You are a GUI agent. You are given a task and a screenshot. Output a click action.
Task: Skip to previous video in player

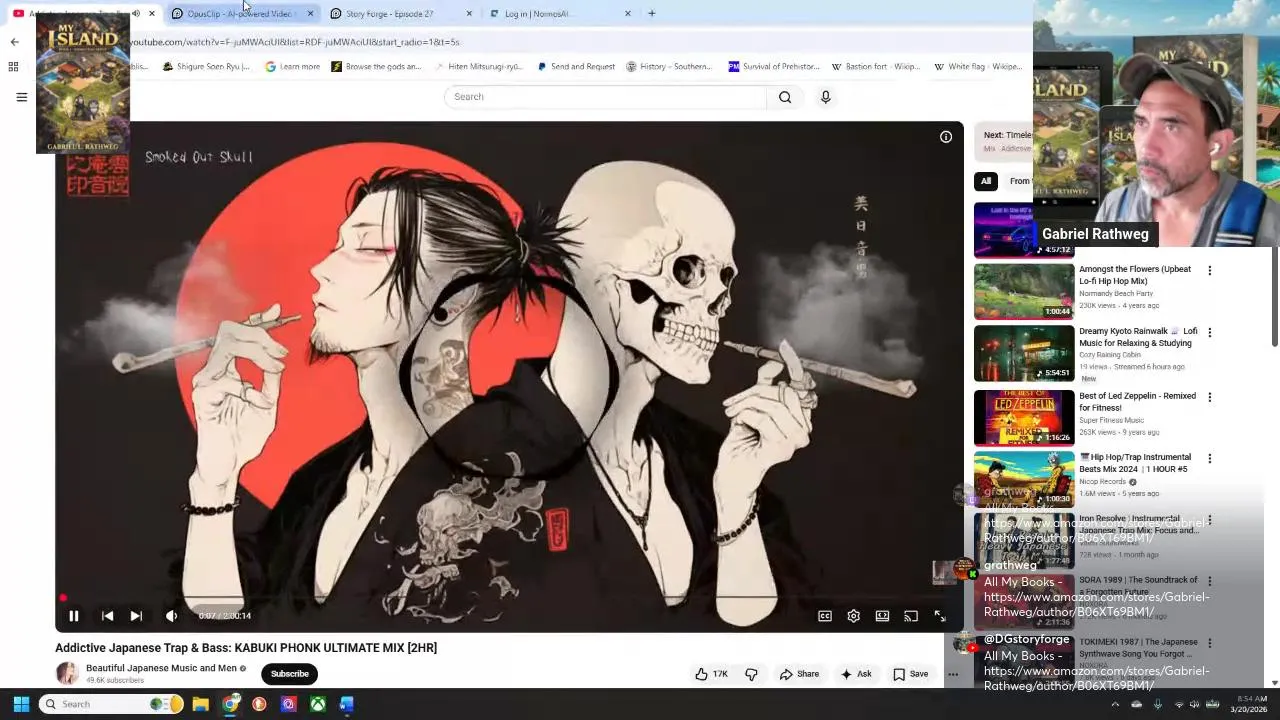point(107,616)
